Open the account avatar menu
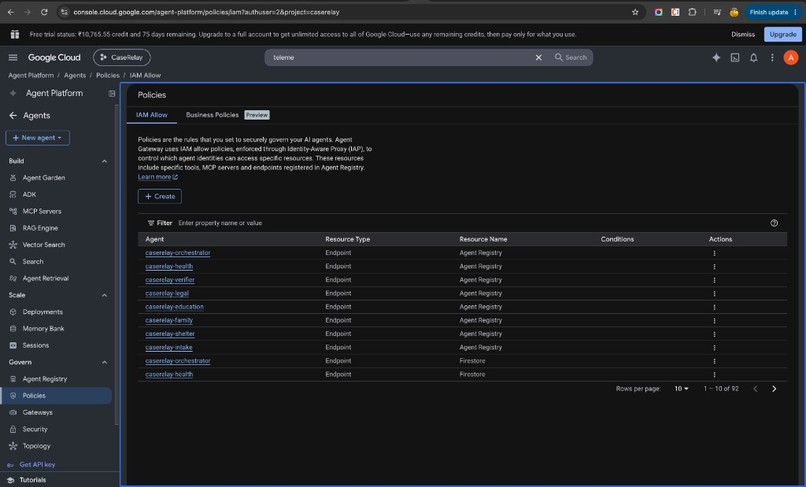Image resolution: width=806 pixels, height=487 pixels. 791,58
